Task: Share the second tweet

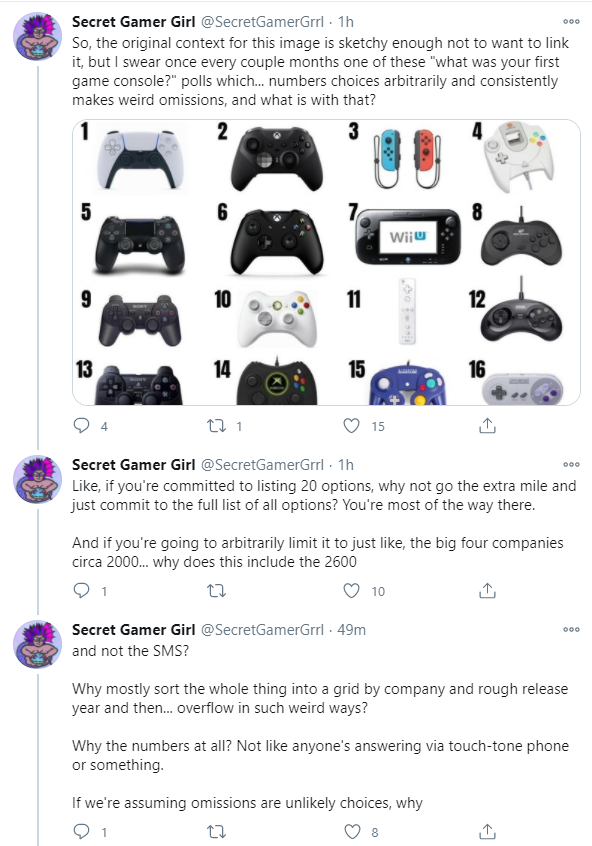Action: [487, 591]
